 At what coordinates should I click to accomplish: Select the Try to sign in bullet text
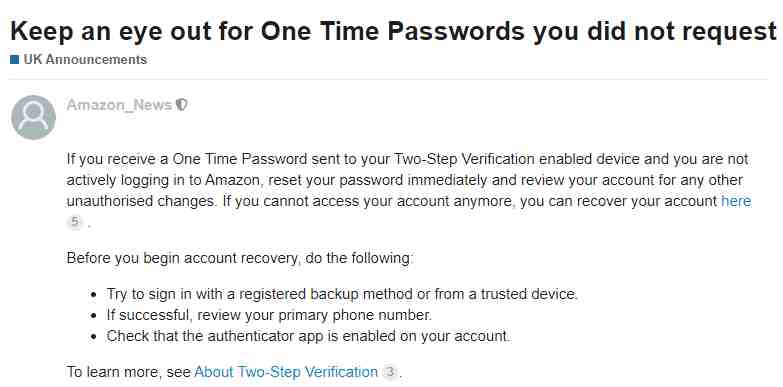(342, 295)
